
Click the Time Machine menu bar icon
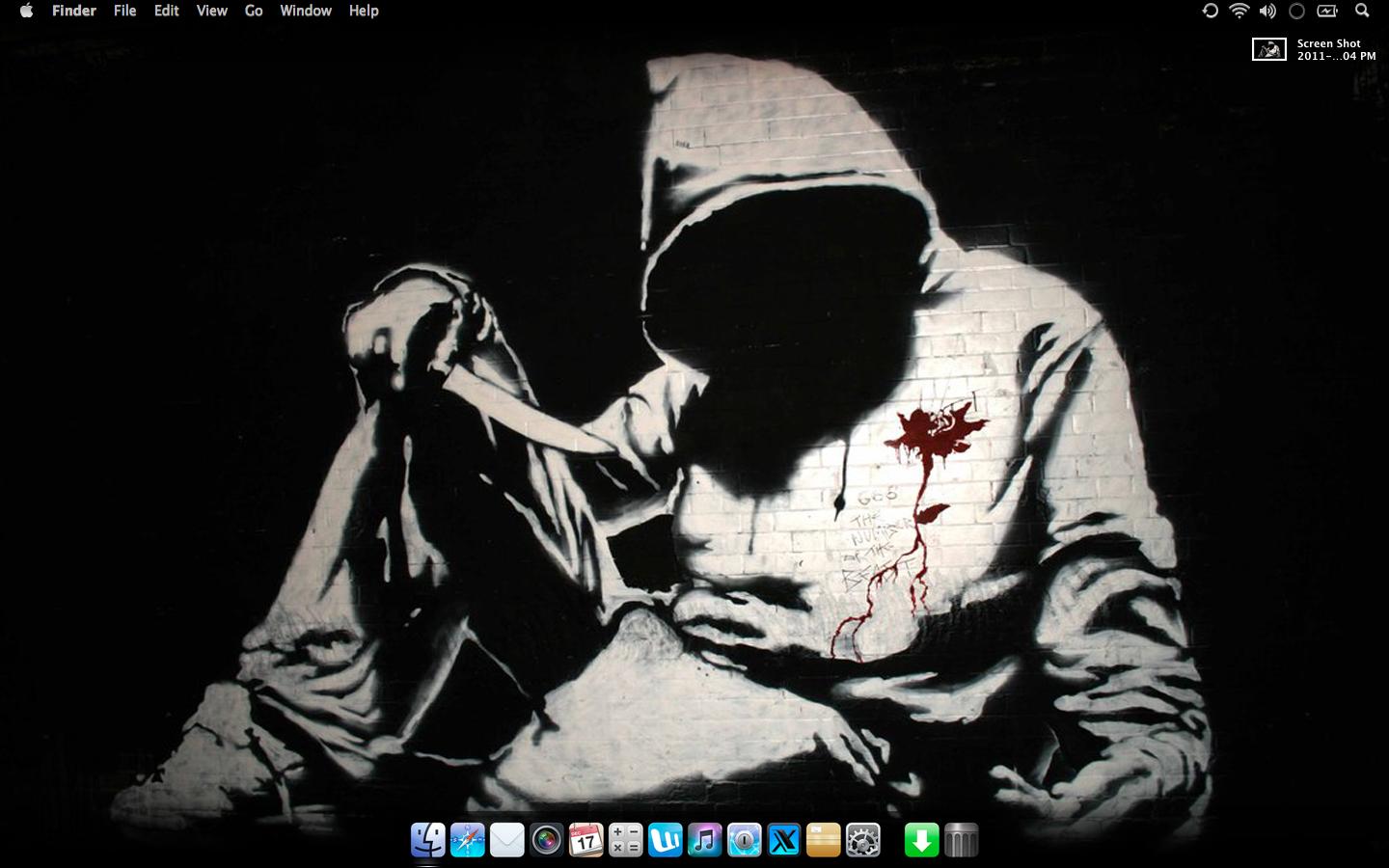coord(1210,11)
